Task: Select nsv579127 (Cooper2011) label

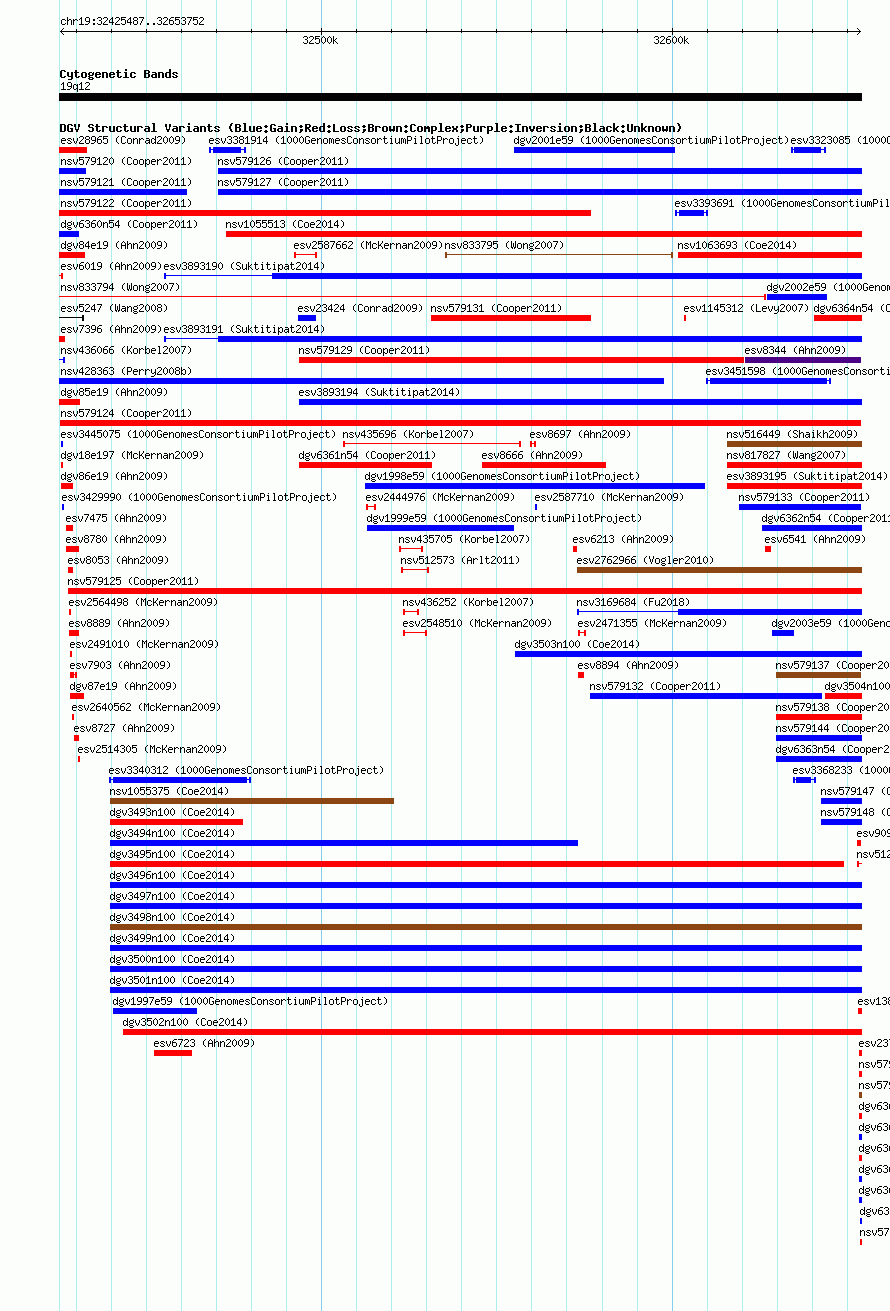Action: pos(284,182)
